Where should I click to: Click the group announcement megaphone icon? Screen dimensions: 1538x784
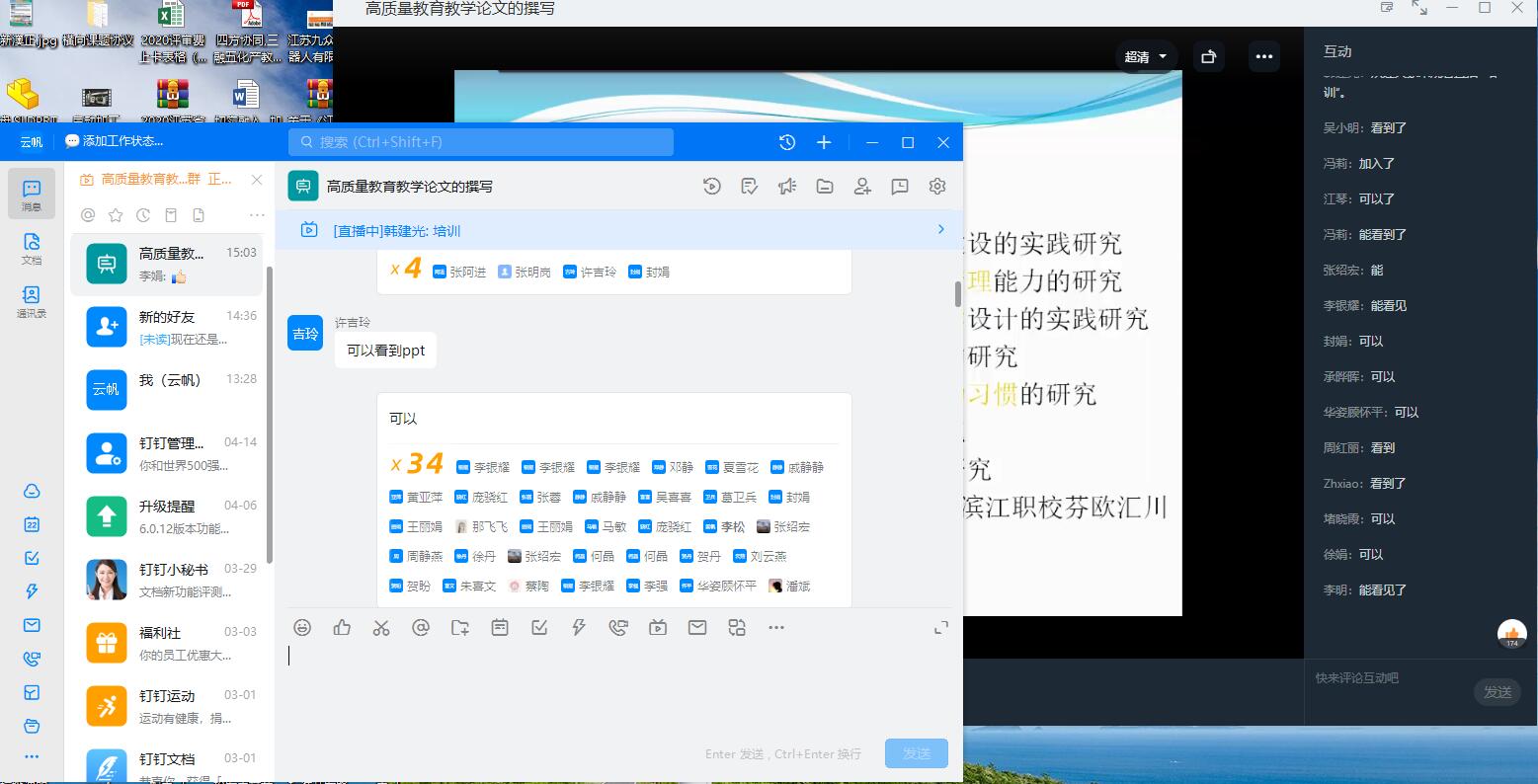[786, 186]
